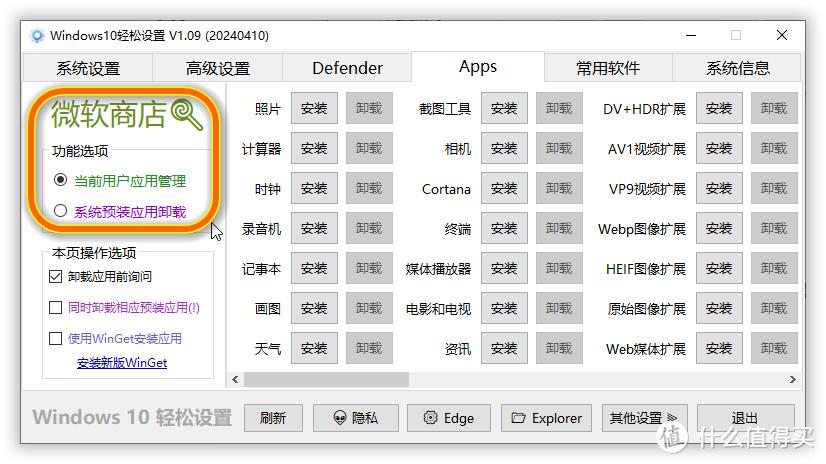
Task: Enable 使用WinGet安装应用 checkbox
Action: click(55, 338)
